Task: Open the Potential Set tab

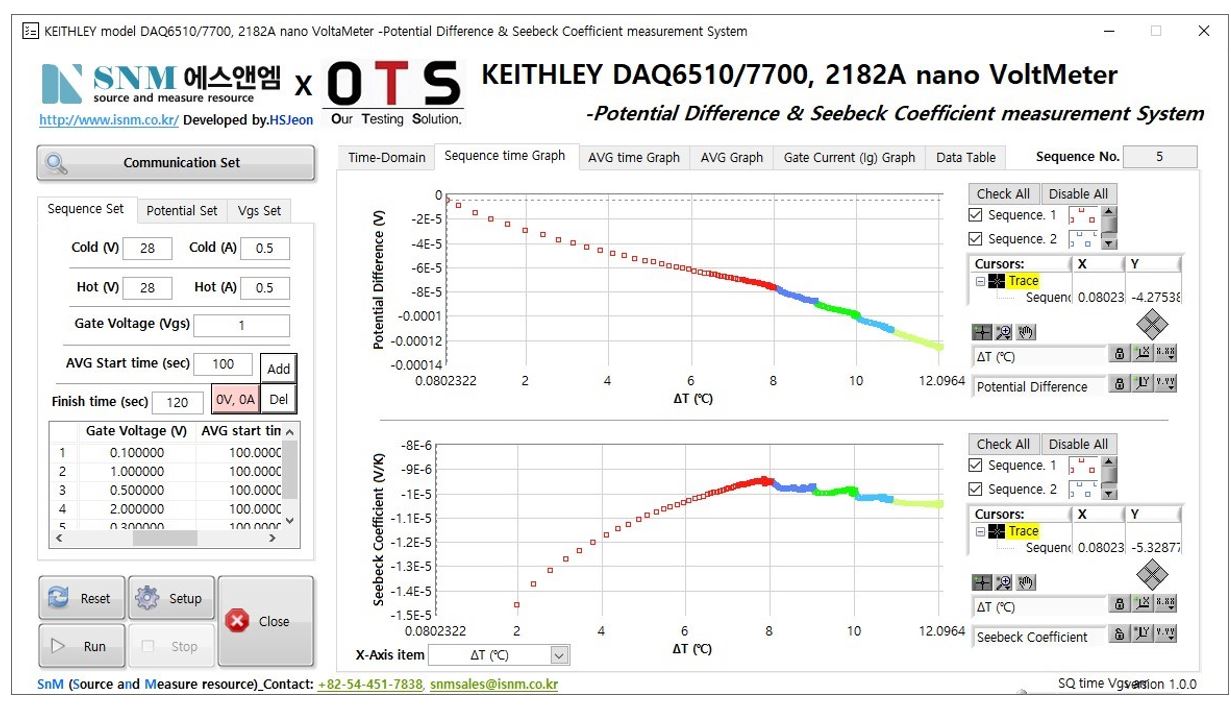Action: 181,210
